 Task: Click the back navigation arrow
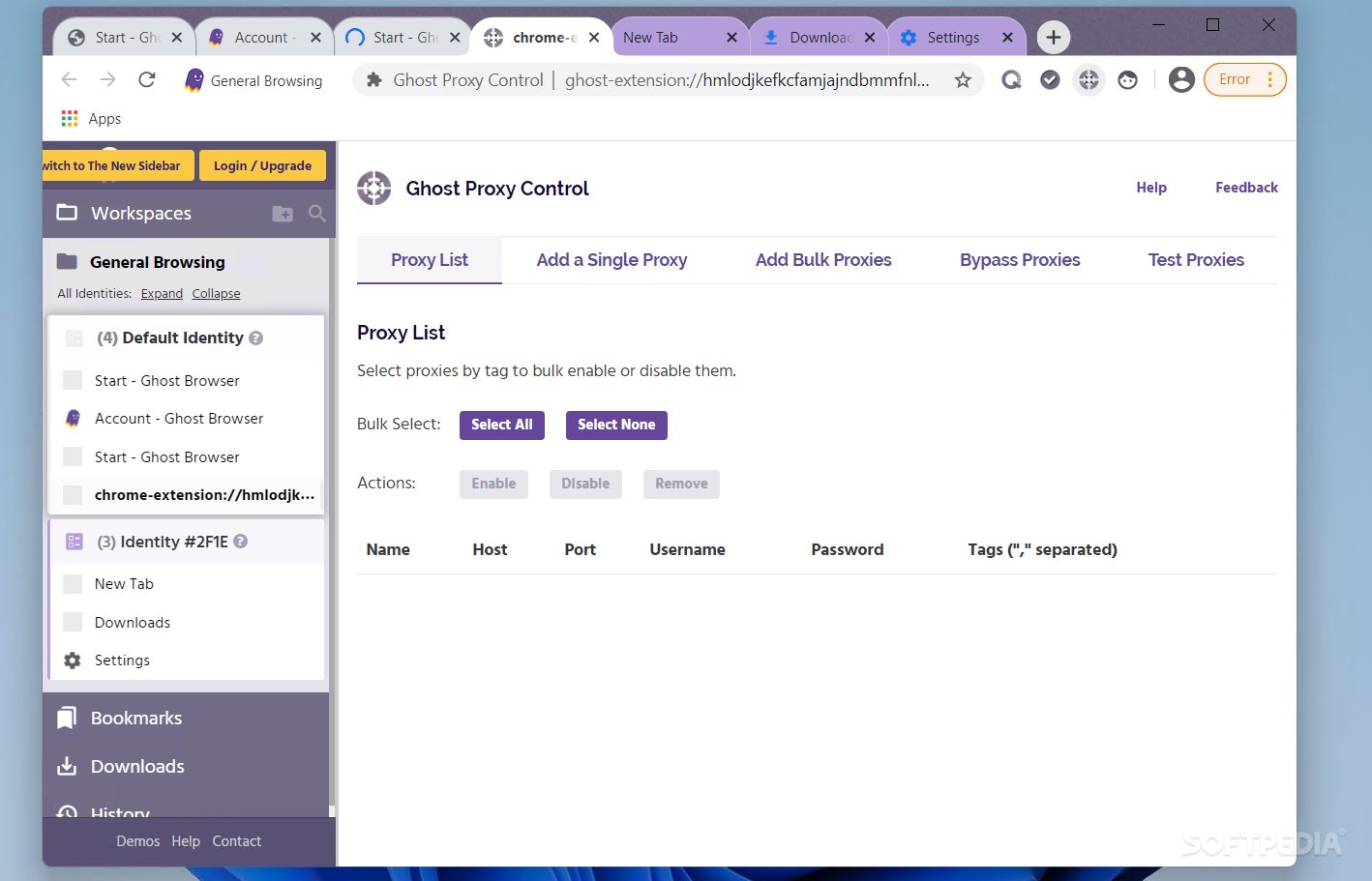tap(69, 79)
